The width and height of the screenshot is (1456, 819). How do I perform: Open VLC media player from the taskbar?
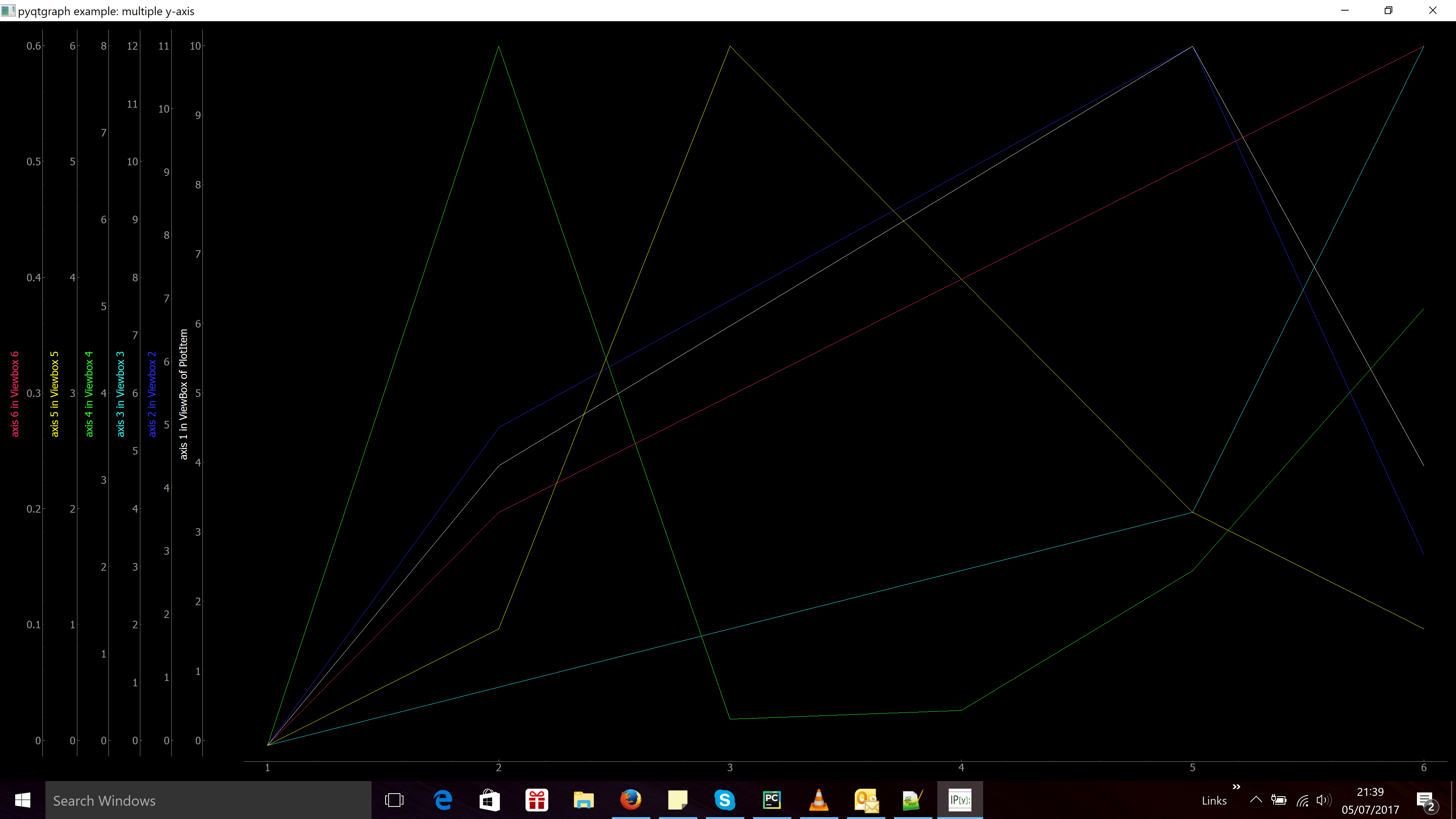(819, 800)
